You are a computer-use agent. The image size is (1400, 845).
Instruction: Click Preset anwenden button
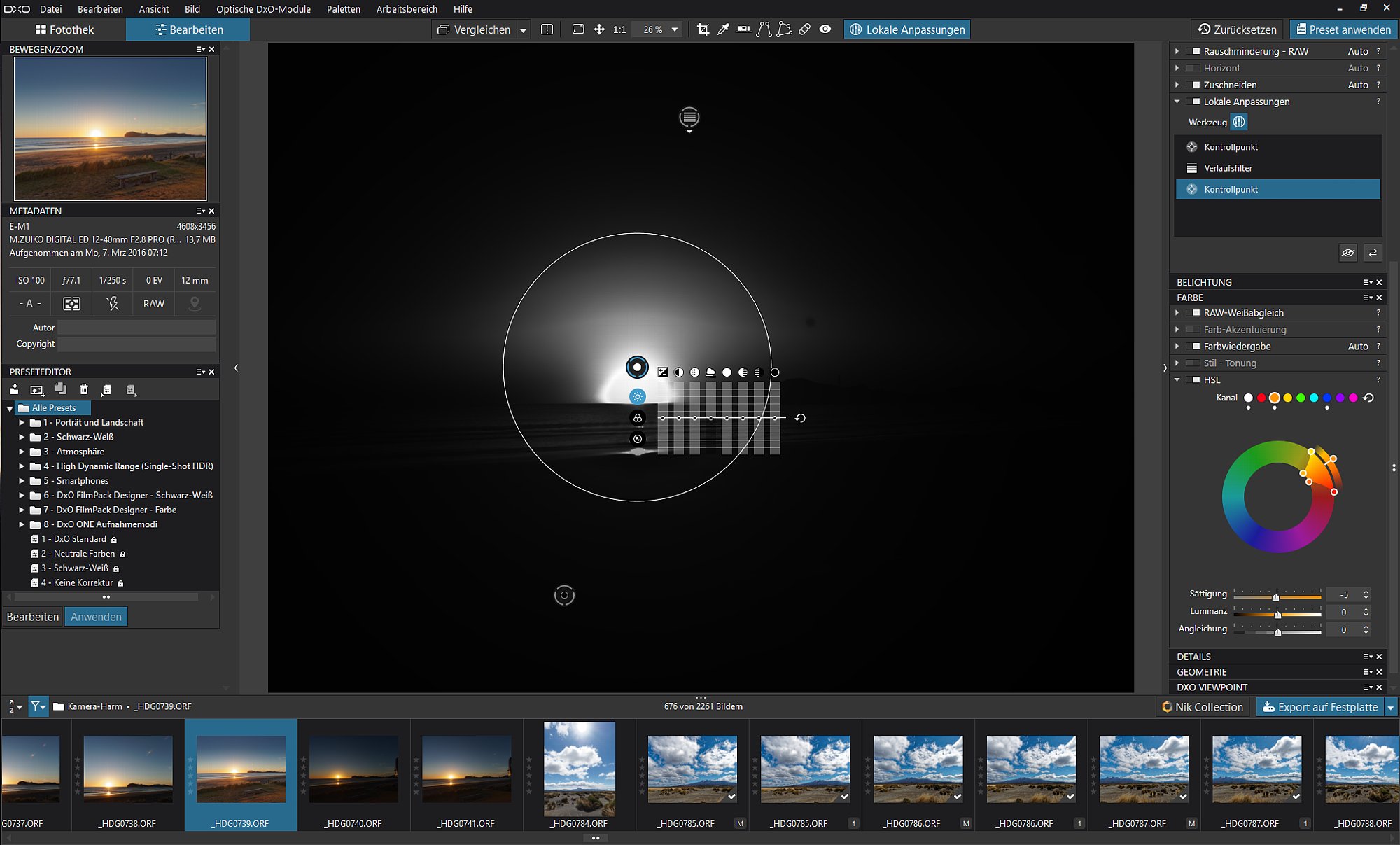click(x=1343, y=29)
